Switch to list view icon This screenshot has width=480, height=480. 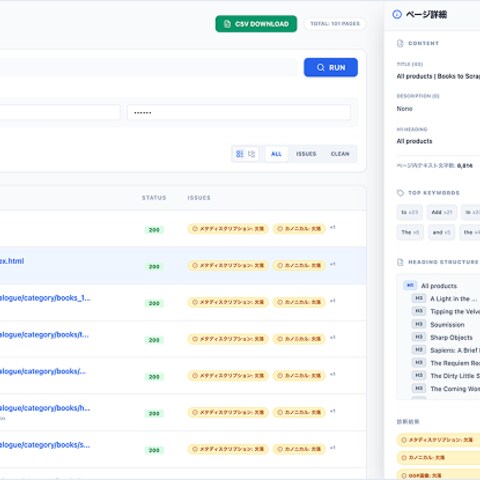point(240,154)
